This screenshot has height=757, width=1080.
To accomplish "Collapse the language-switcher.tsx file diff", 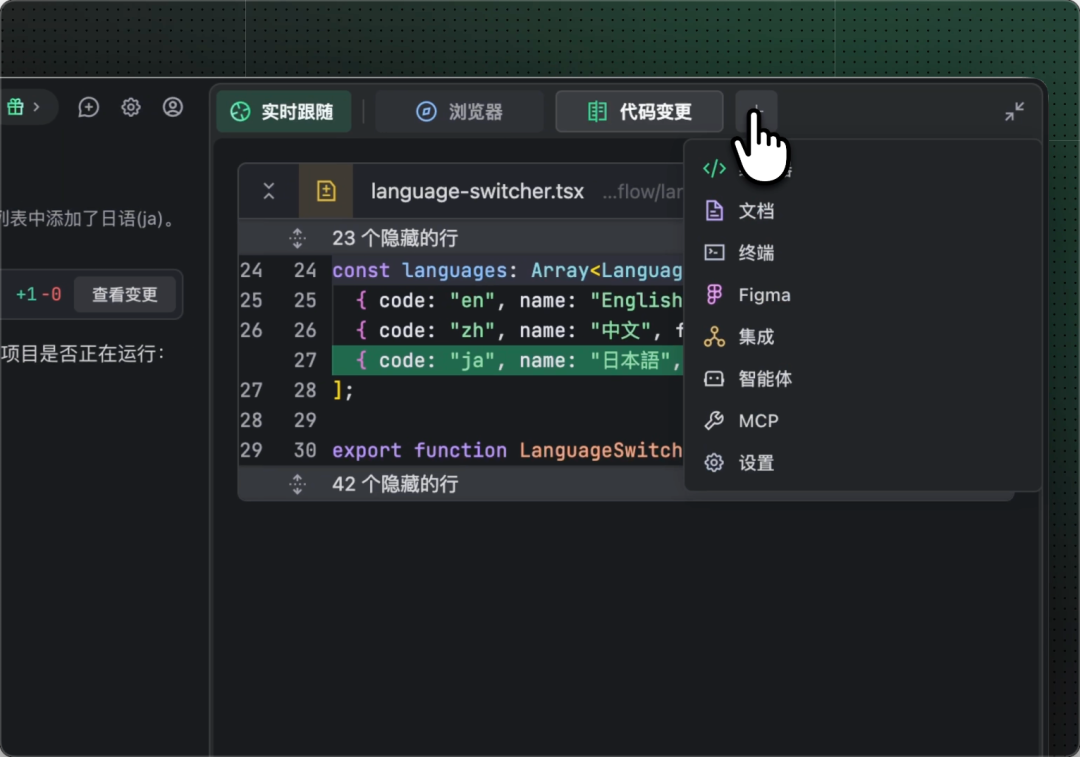I will pos(269,191).
